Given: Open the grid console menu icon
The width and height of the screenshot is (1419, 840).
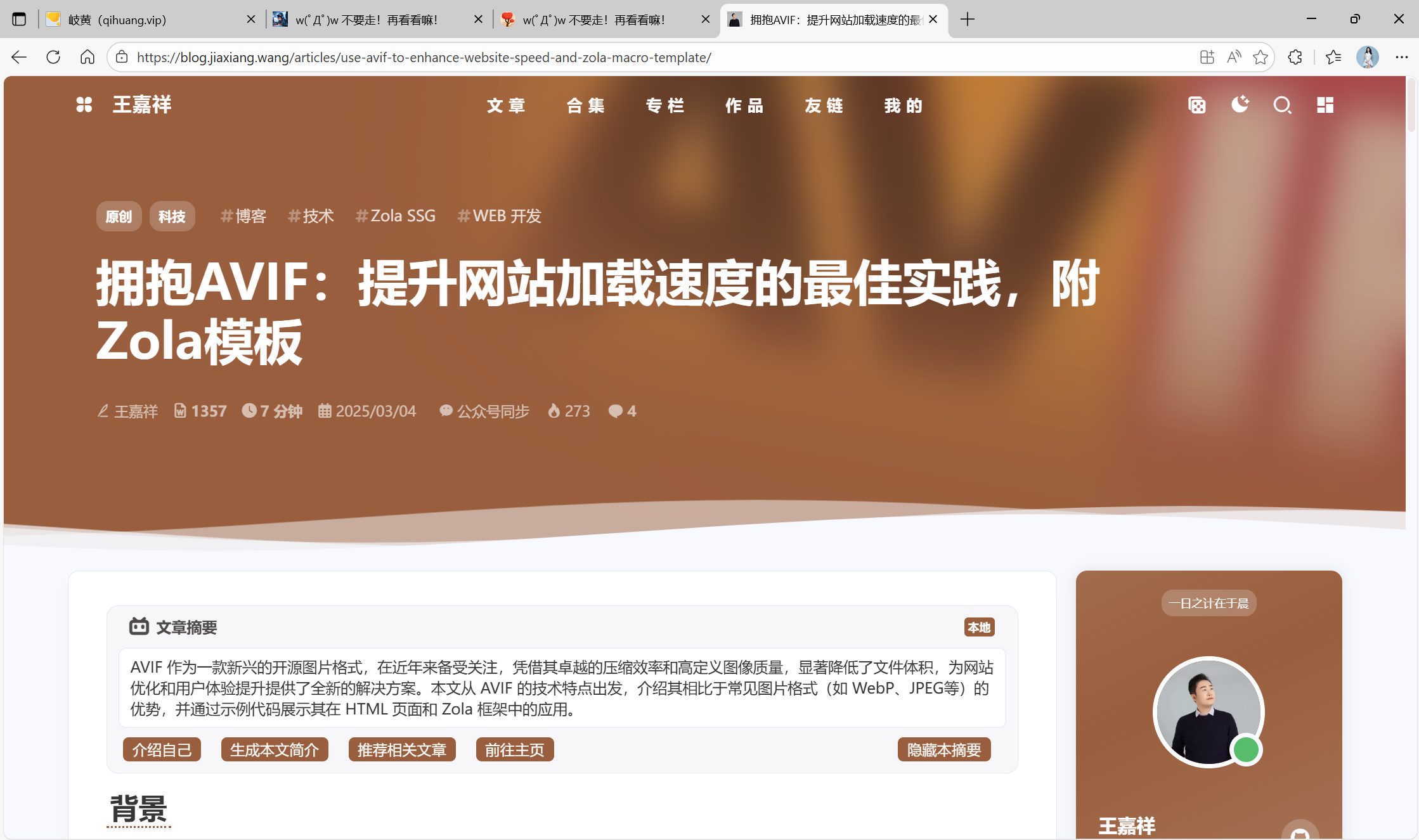Looking at the screenshot, I should coord(1325,105).
